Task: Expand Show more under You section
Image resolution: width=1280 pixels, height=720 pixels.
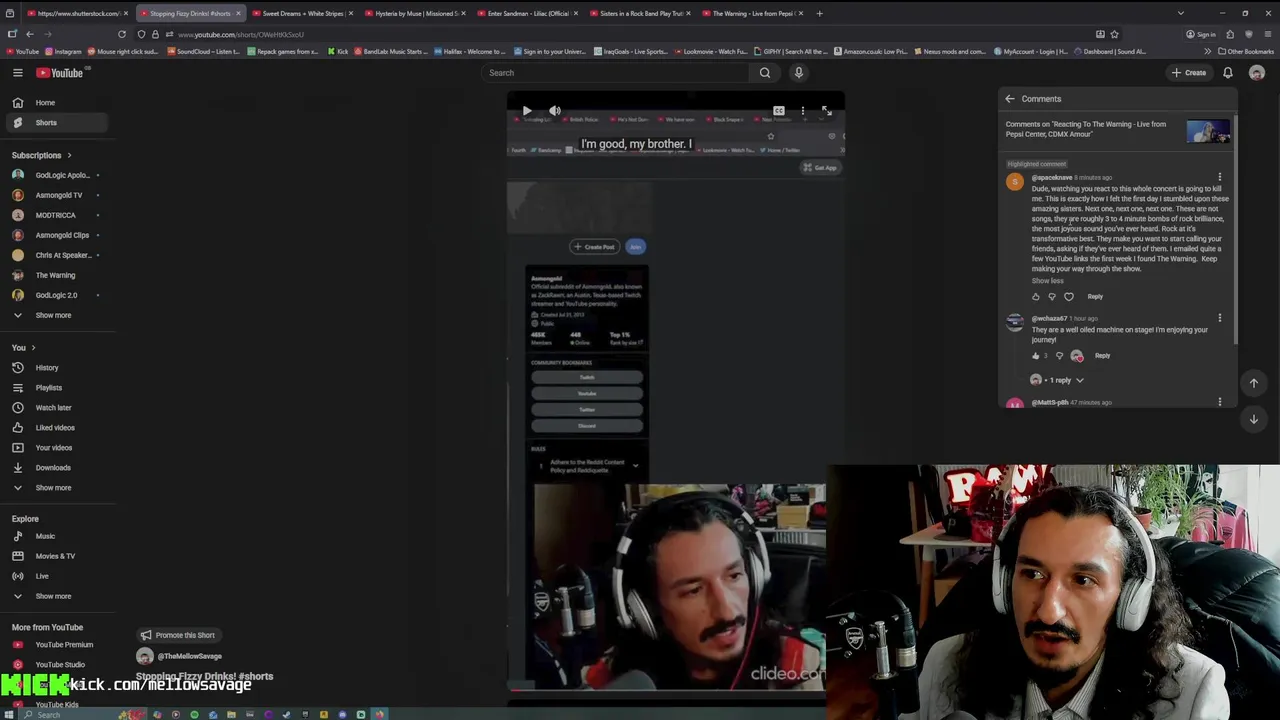Action: click(58, 487)
